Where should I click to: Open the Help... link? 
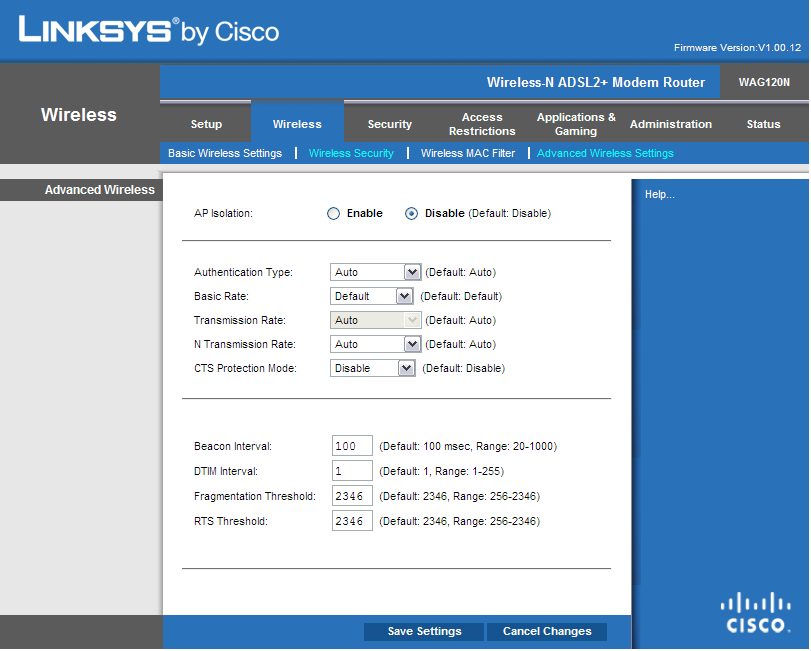(659, 194)
